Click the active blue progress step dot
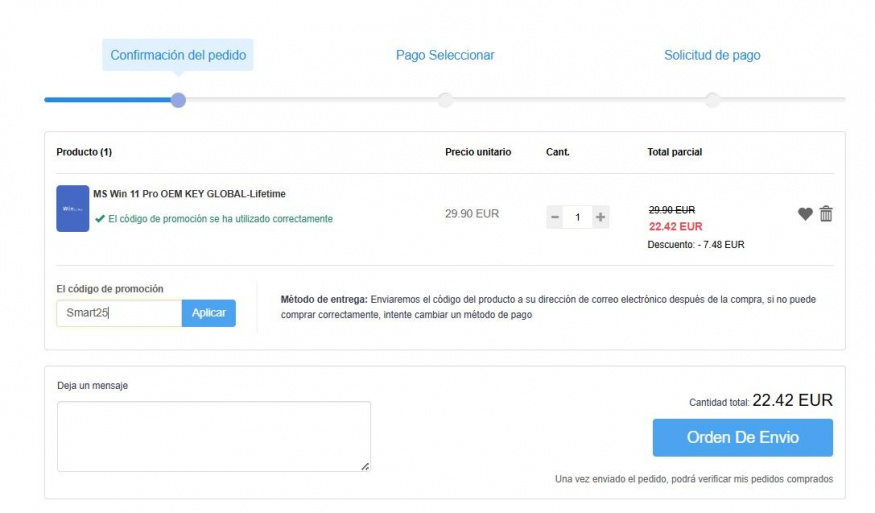The image size is (875, 513). coord(178,100)
